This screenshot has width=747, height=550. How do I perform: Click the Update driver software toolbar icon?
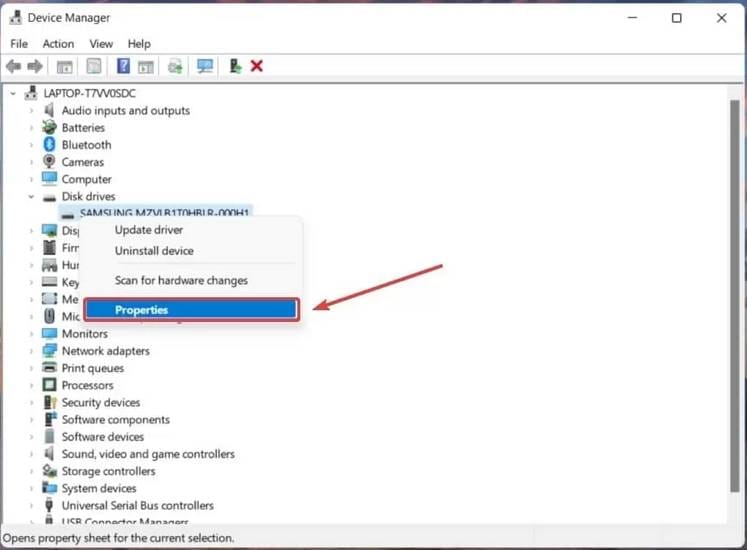coord(175,66)
